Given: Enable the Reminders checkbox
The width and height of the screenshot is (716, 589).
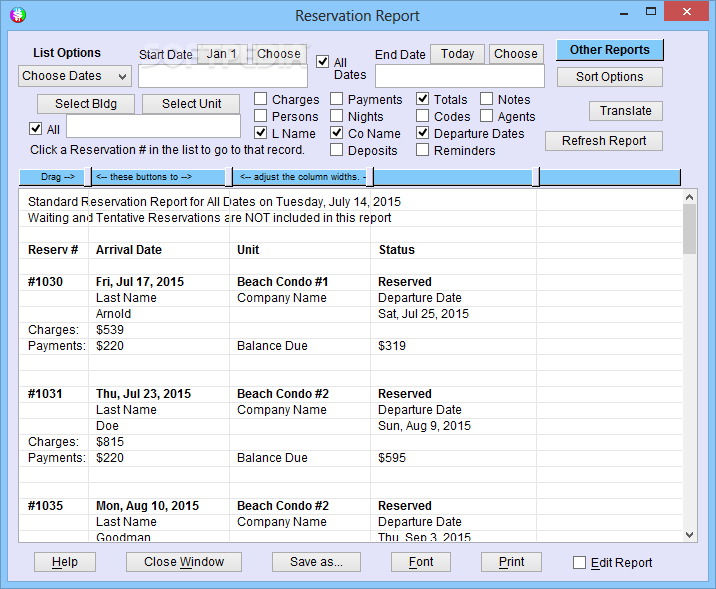Looking at the screenshot, I should (422, 150).
